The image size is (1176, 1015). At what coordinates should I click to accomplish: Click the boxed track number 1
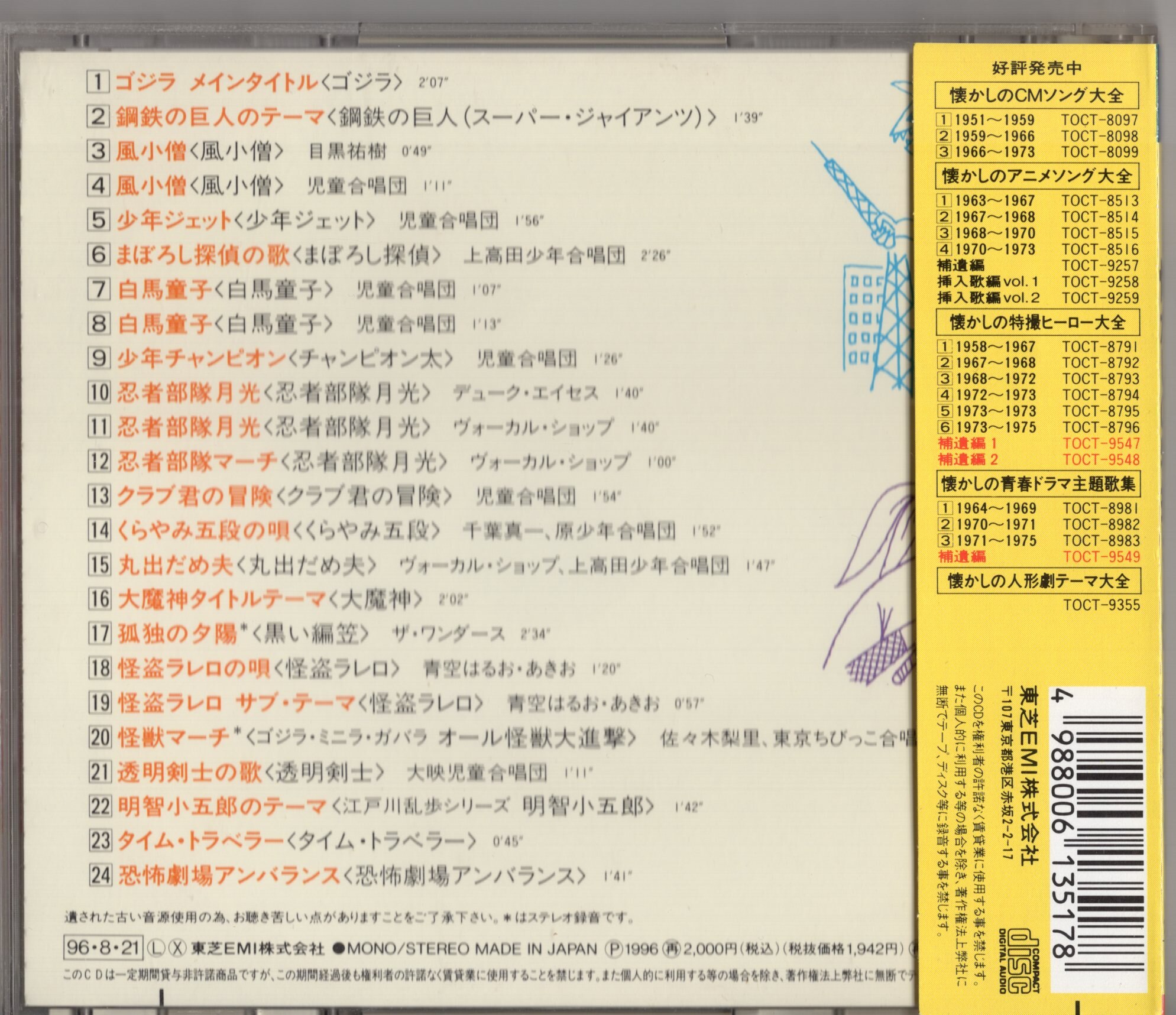(98, 82)
